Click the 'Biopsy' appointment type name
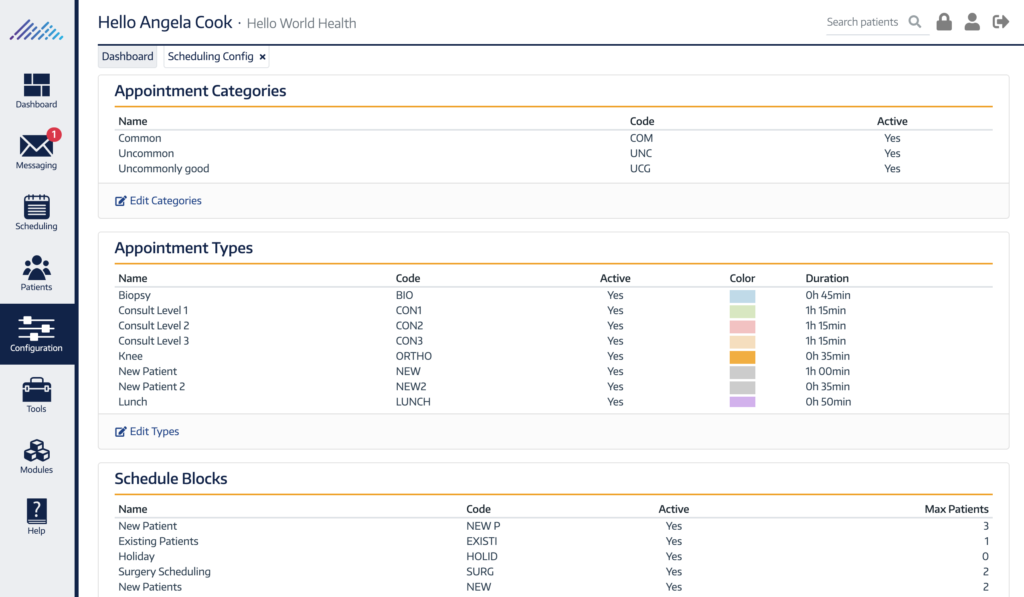 point(134,295)
